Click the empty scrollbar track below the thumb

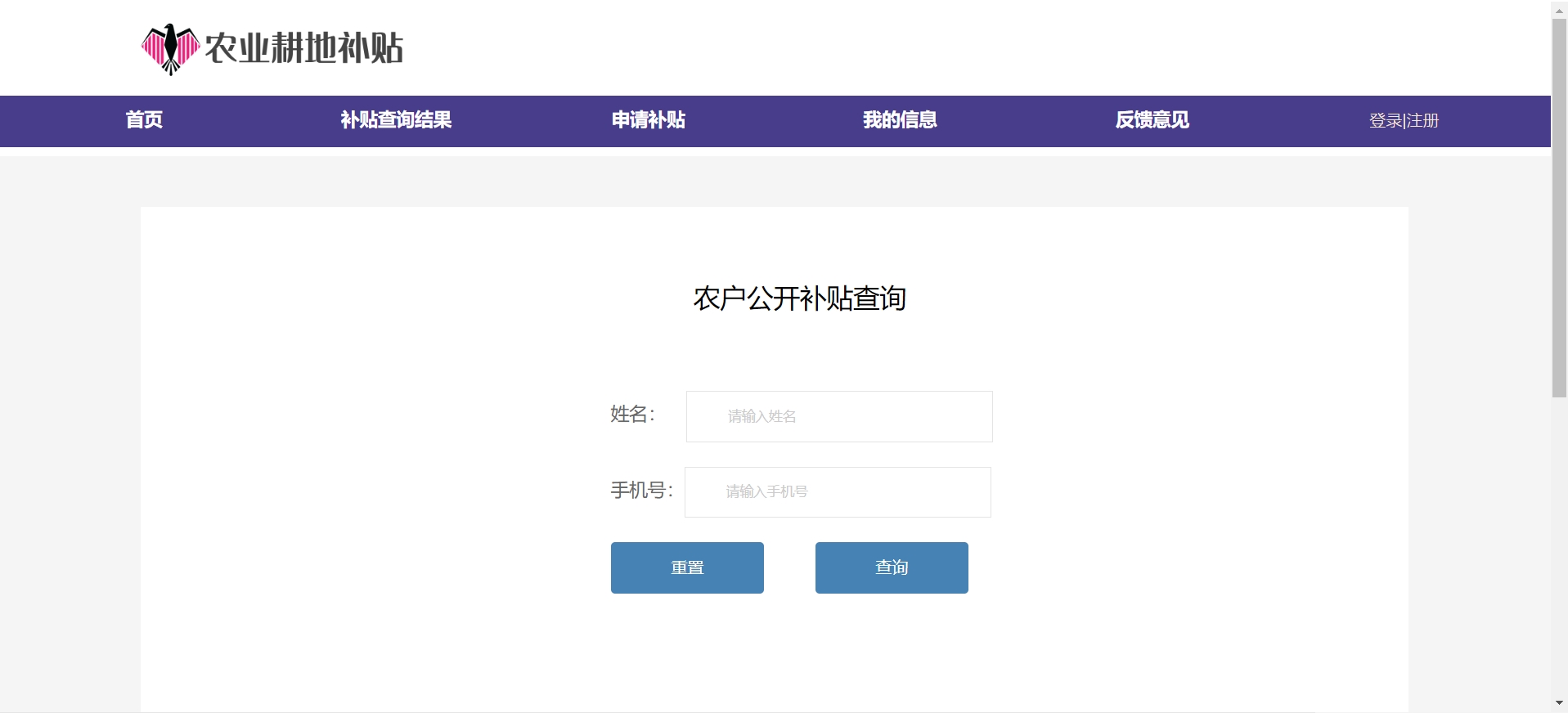[x=1559, y=548]
